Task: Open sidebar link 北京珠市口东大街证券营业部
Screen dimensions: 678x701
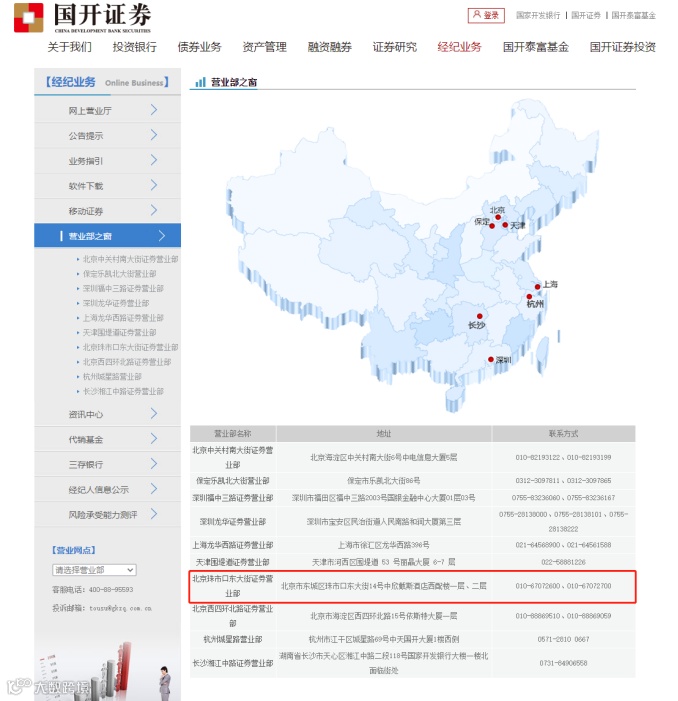Action: (131, 347)
